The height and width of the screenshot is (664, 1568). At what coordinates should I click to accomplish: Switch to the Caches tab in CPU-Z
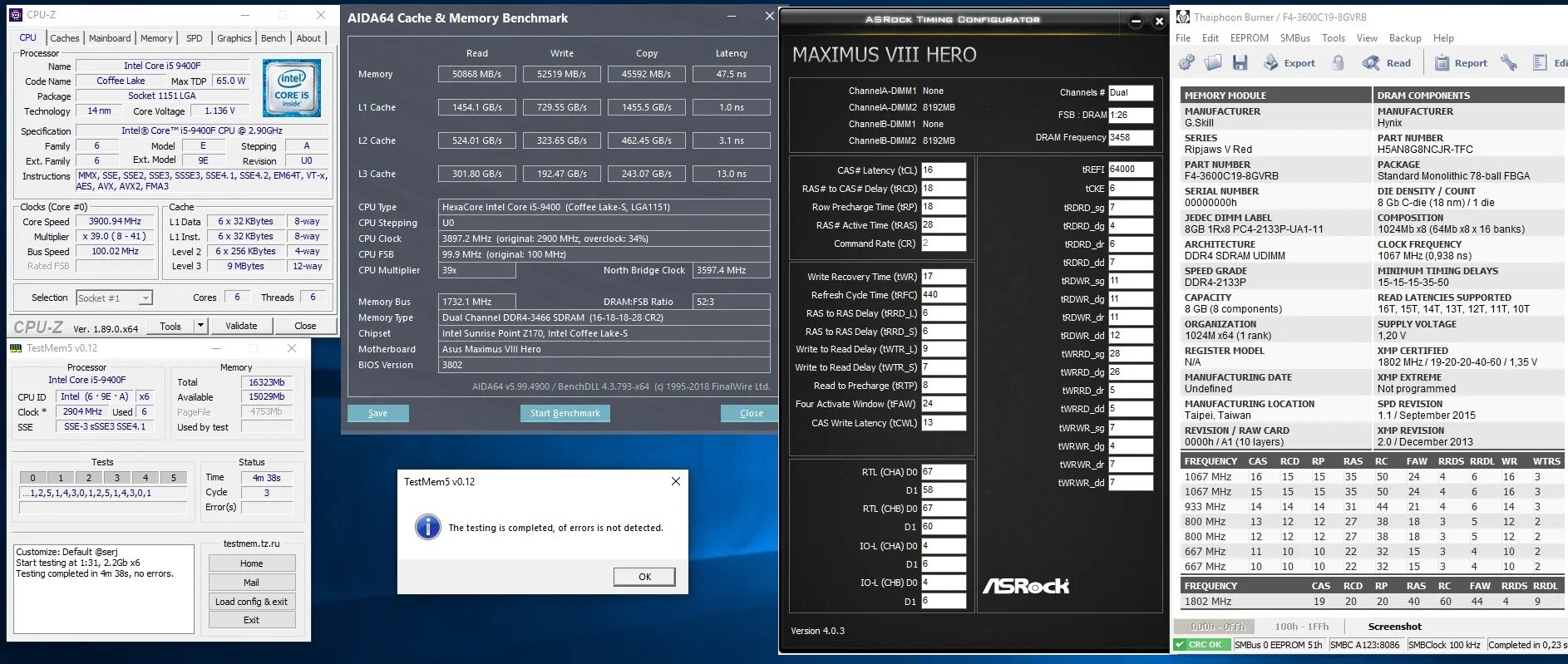(65, 38)
